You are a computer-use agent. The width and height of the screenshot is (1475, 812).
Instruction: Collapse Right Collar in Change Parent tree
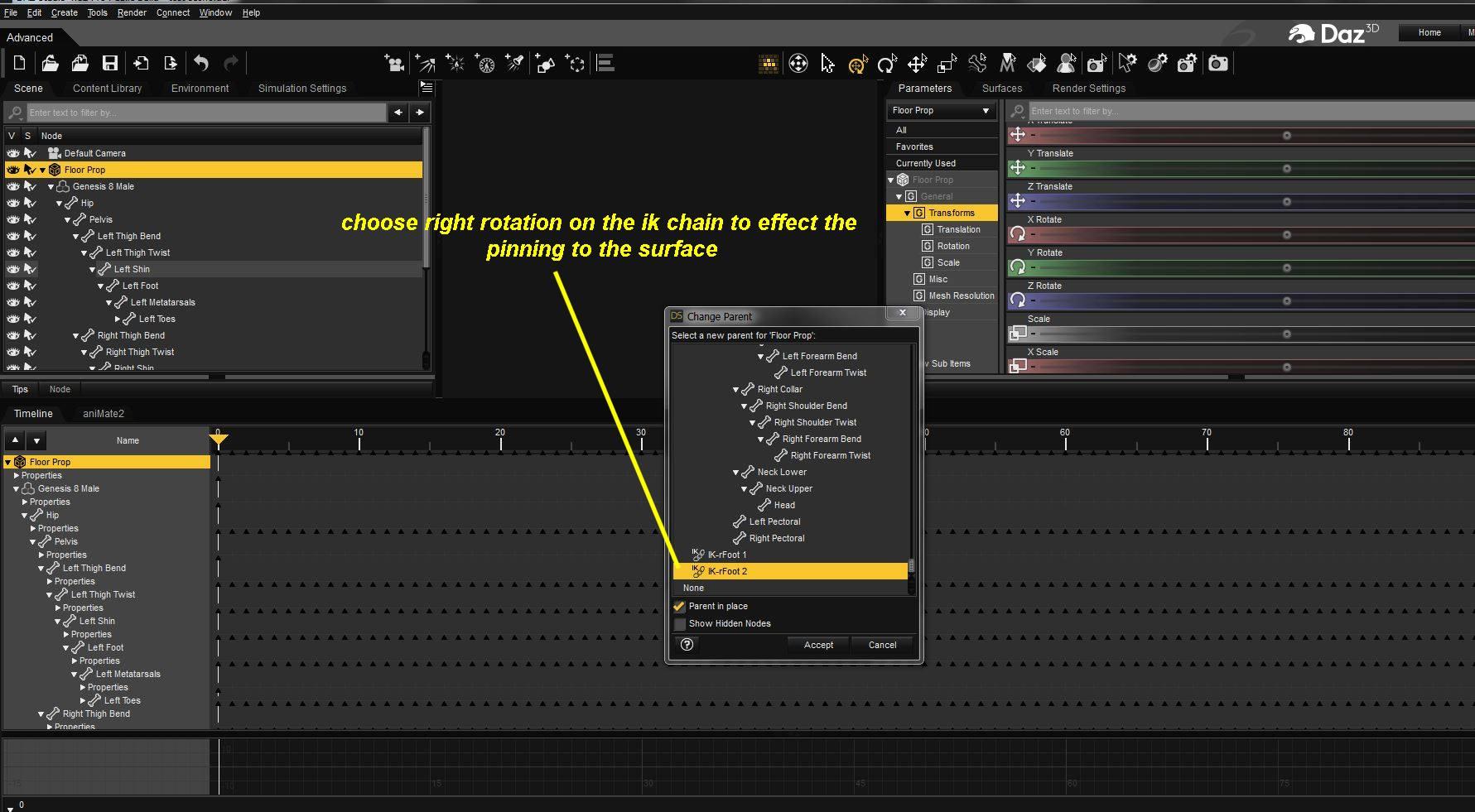click(735, 390)
